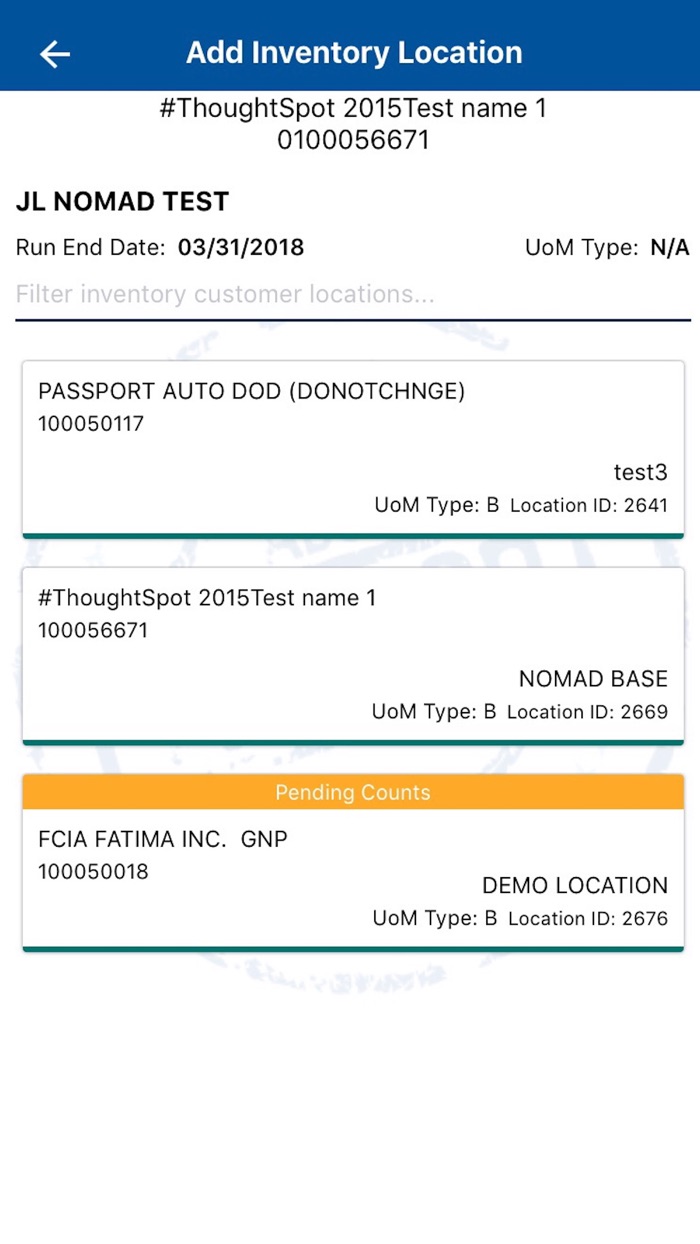Select account number 100050018 on FCIA card
700x1244 pixels.
click(93, 871)
